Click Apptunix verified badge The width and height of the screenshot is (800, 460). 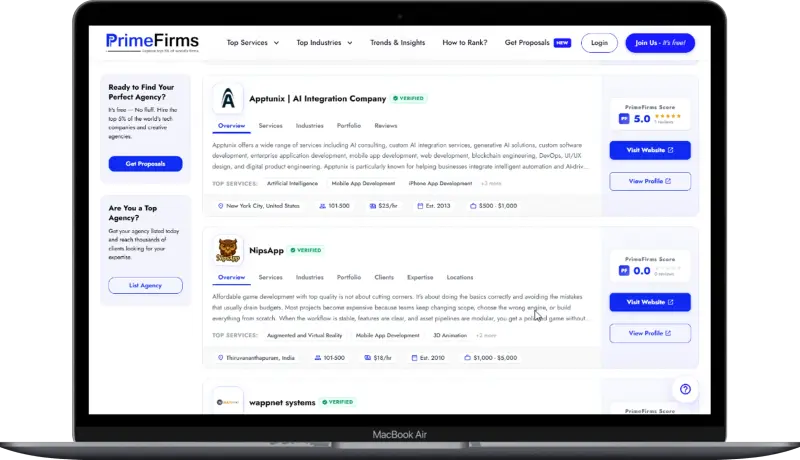point(409,98)
